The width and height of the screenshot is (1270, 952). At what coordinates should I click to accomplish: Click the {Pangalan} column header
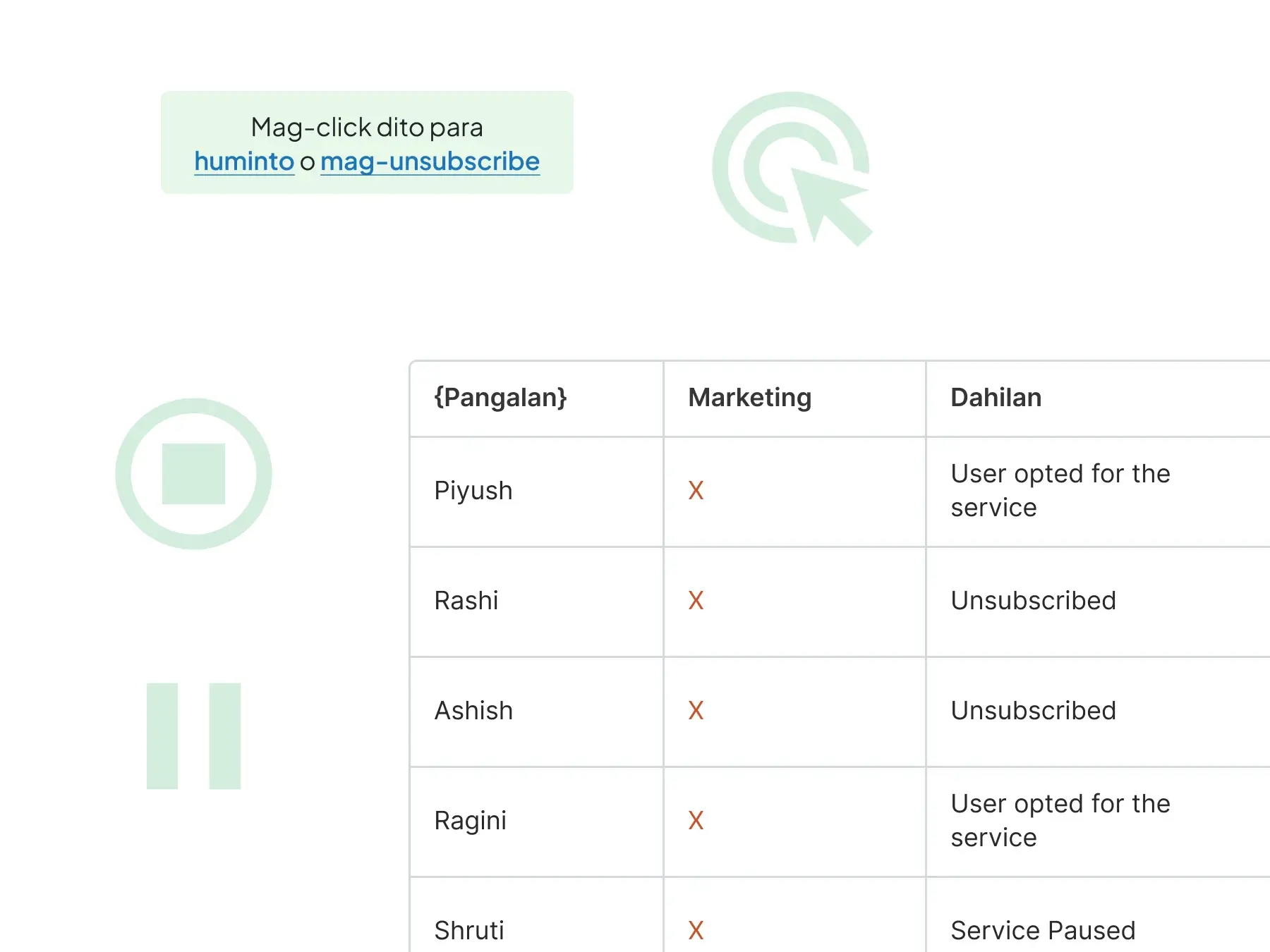coord(500,398)
